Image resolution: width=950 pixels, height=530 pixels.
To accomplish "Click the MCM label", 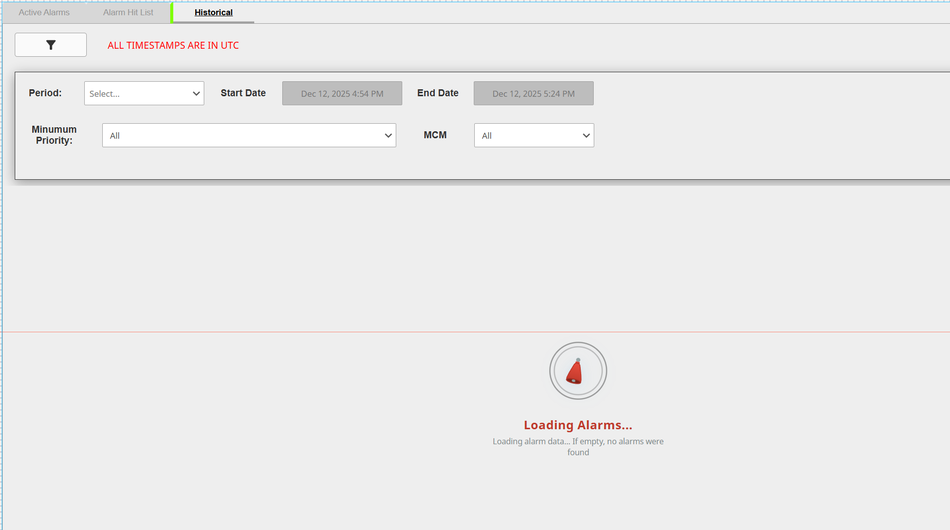I will pyautogui.click(x=435, y=135).
